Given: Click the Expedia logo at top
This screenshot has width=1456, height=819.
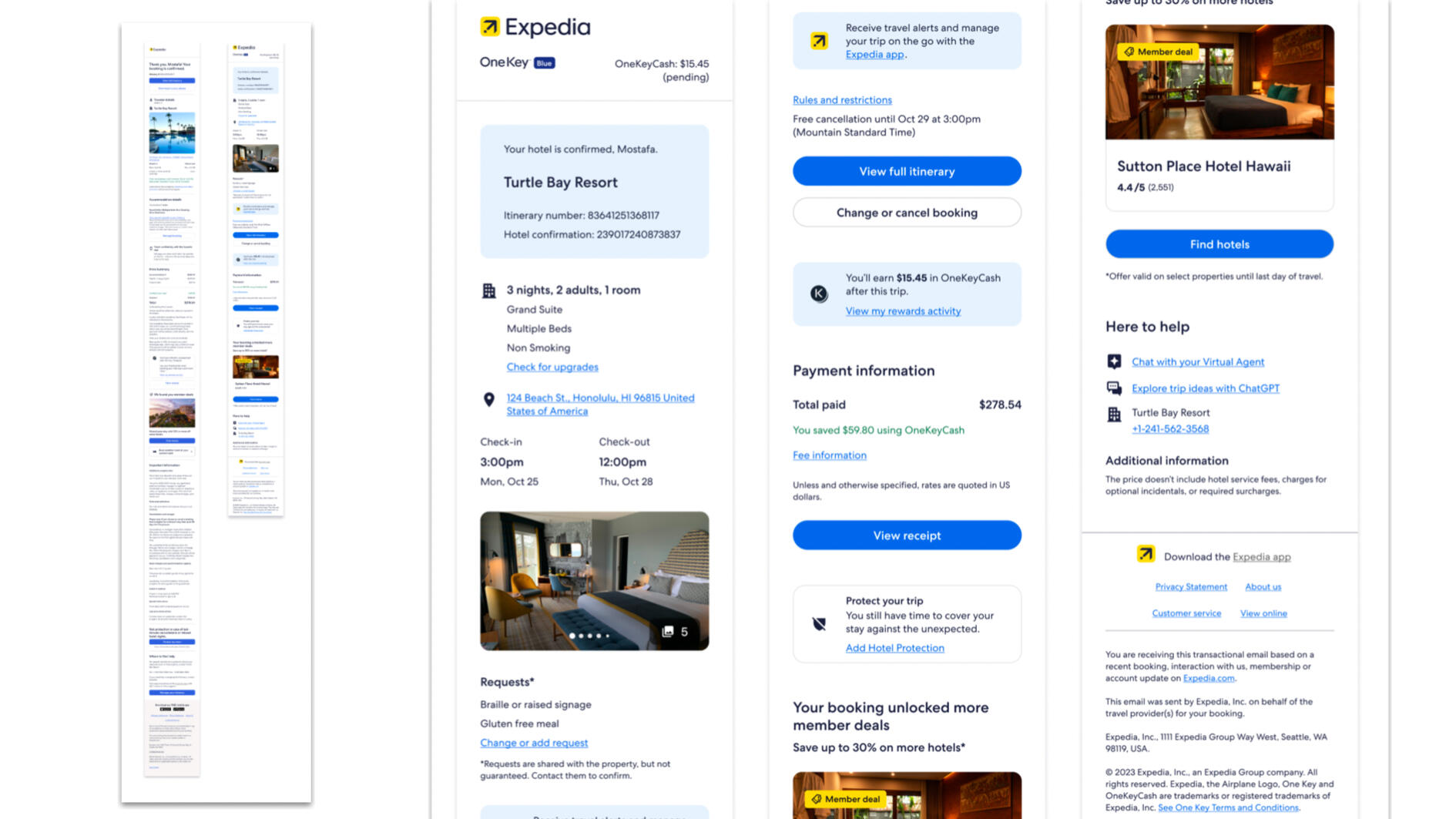Looking at the screenshot, I should point(535,27).
